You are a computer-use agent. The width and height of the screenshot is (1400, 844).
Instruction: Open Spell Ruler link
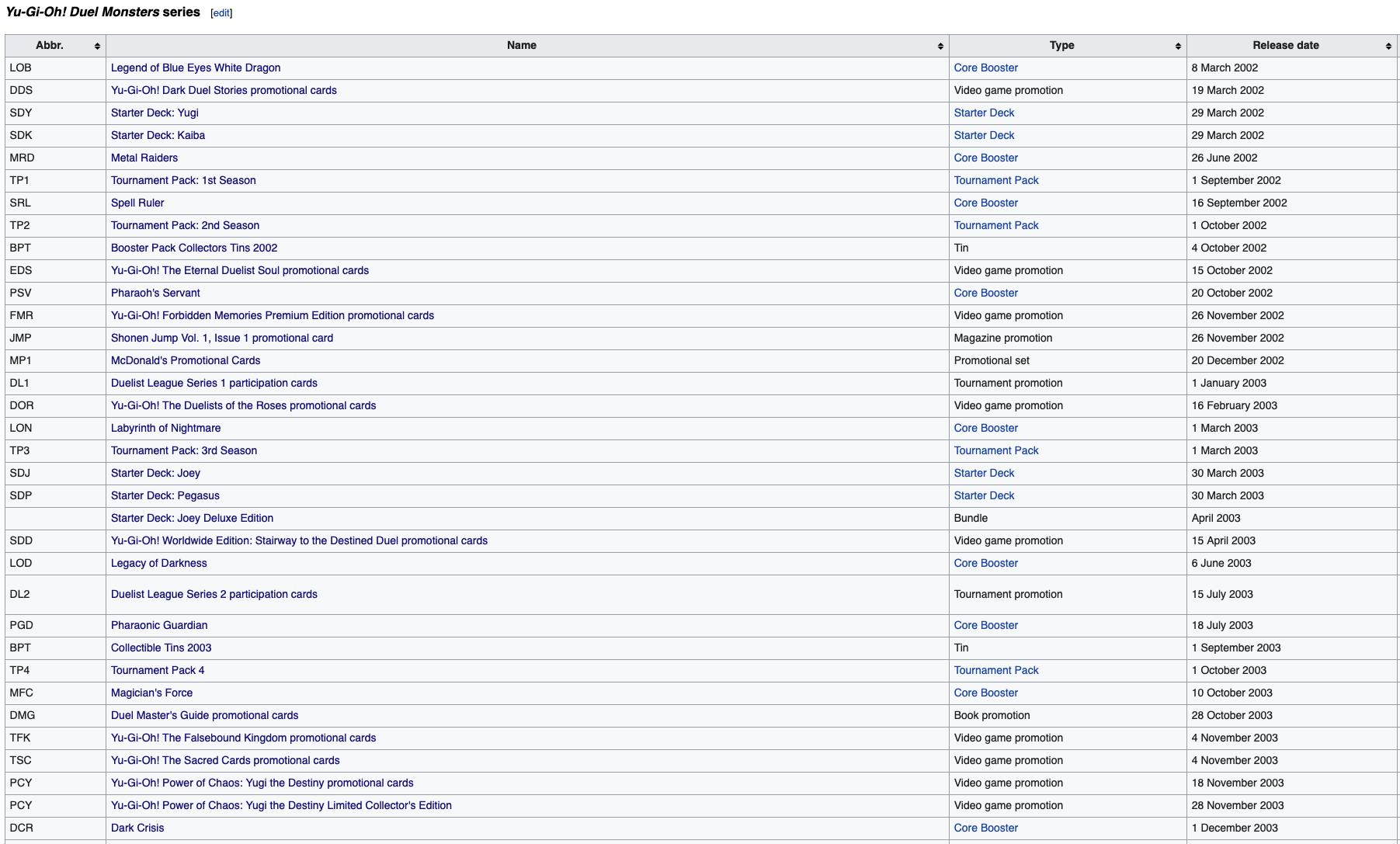click(x=137, y=203)
